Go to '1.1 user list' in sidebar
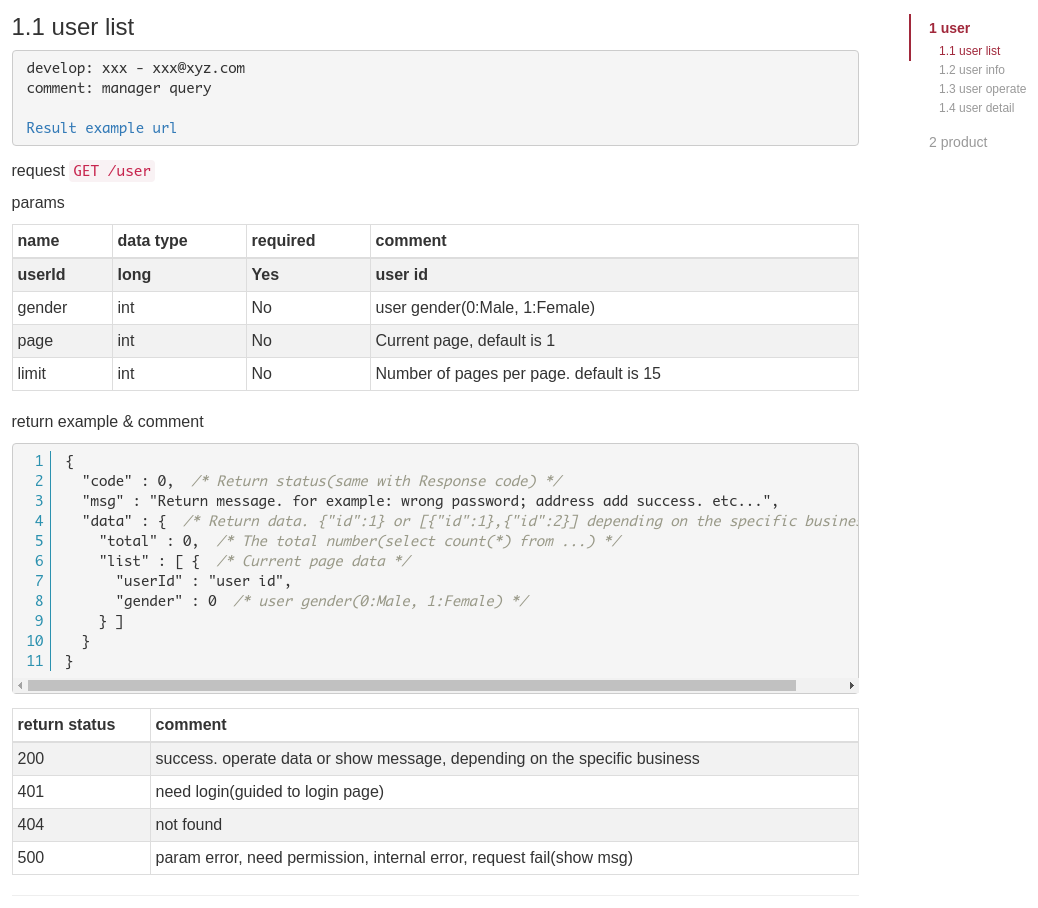This screenshot has width=1038, height=908. [x=969, y=51]
